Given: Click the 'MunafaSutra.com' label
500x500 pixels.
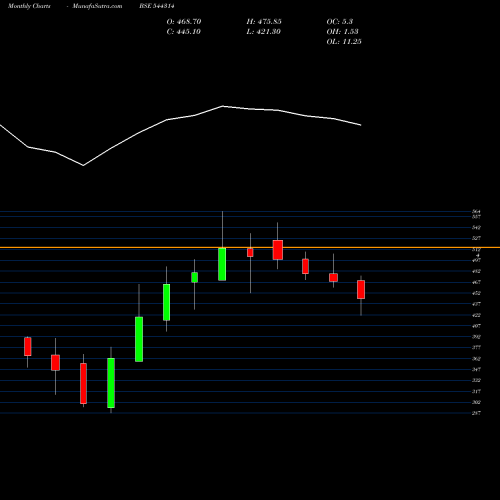Looking at the screenshot, I should point(97,6).
